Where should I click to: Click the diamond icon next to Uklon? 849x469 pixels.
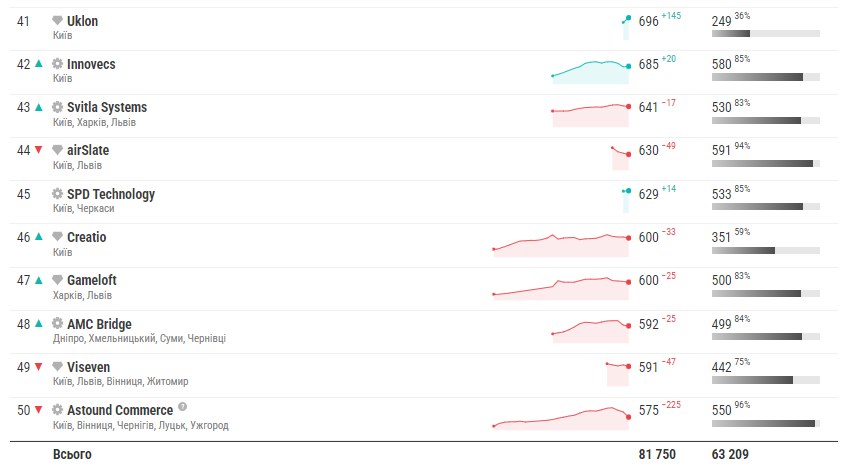[57, 21]
